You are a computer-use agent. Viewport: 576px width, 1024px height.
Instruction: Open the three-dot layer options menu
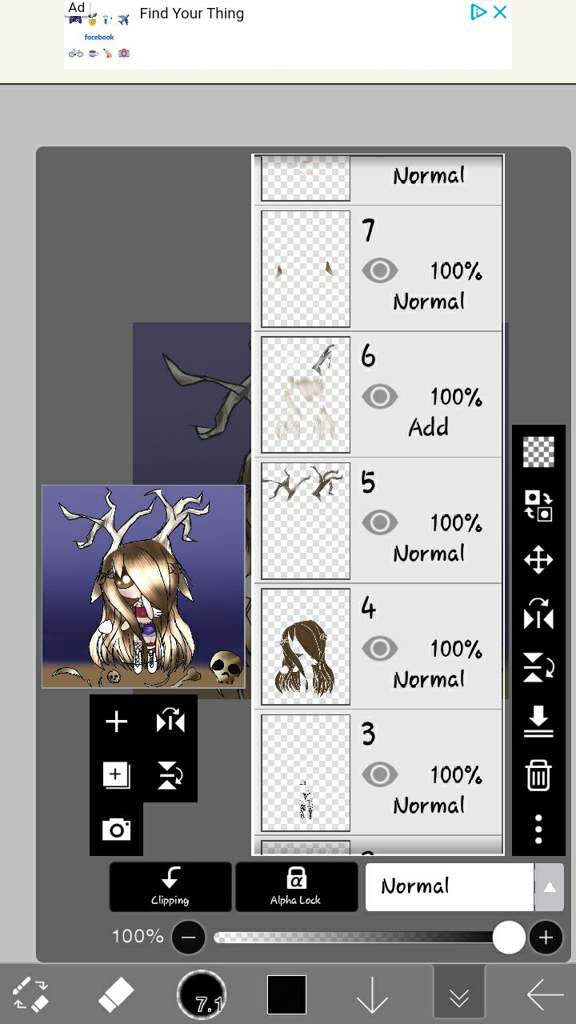[x=538, y=829]
